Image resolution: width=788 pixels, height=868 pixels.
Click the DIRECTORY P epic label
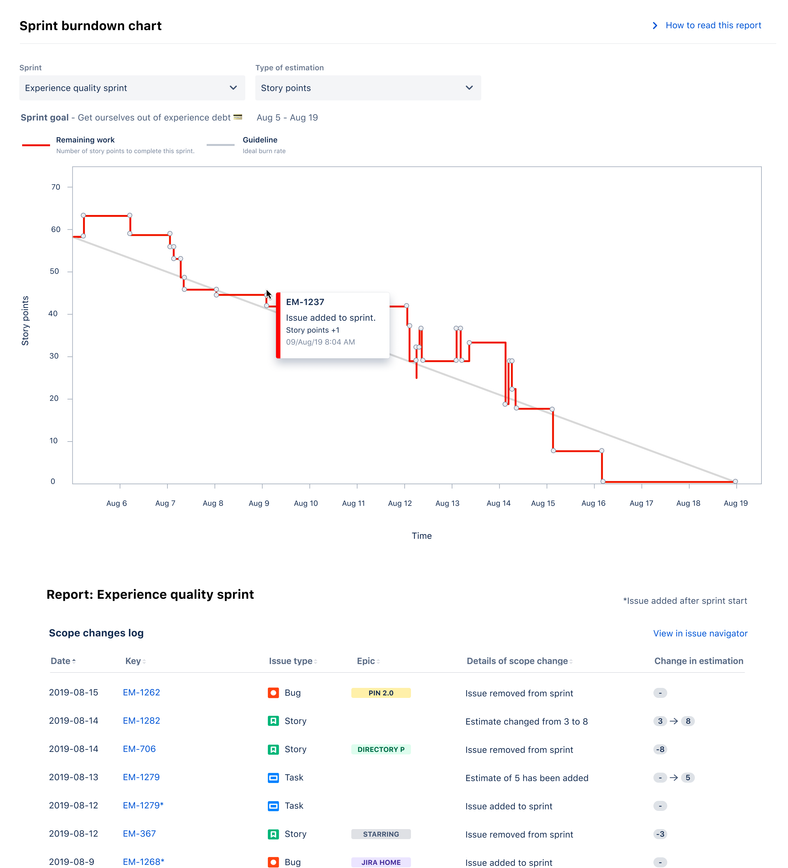tap(381, 750)
